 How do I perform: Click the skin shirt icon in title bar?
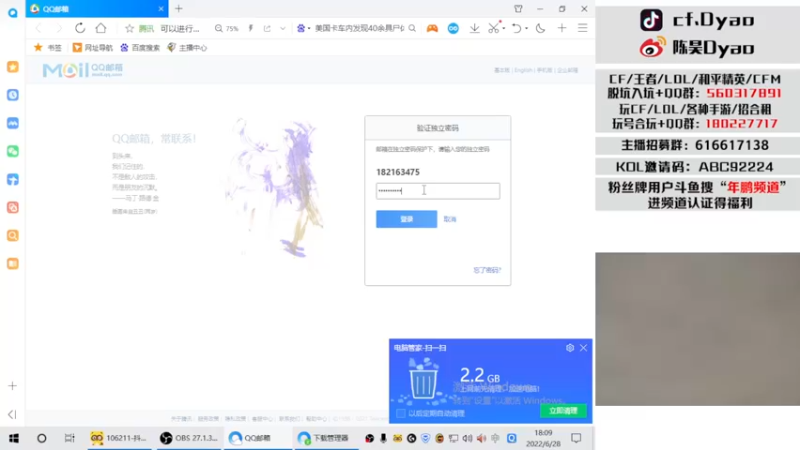[x=518, y=9]
